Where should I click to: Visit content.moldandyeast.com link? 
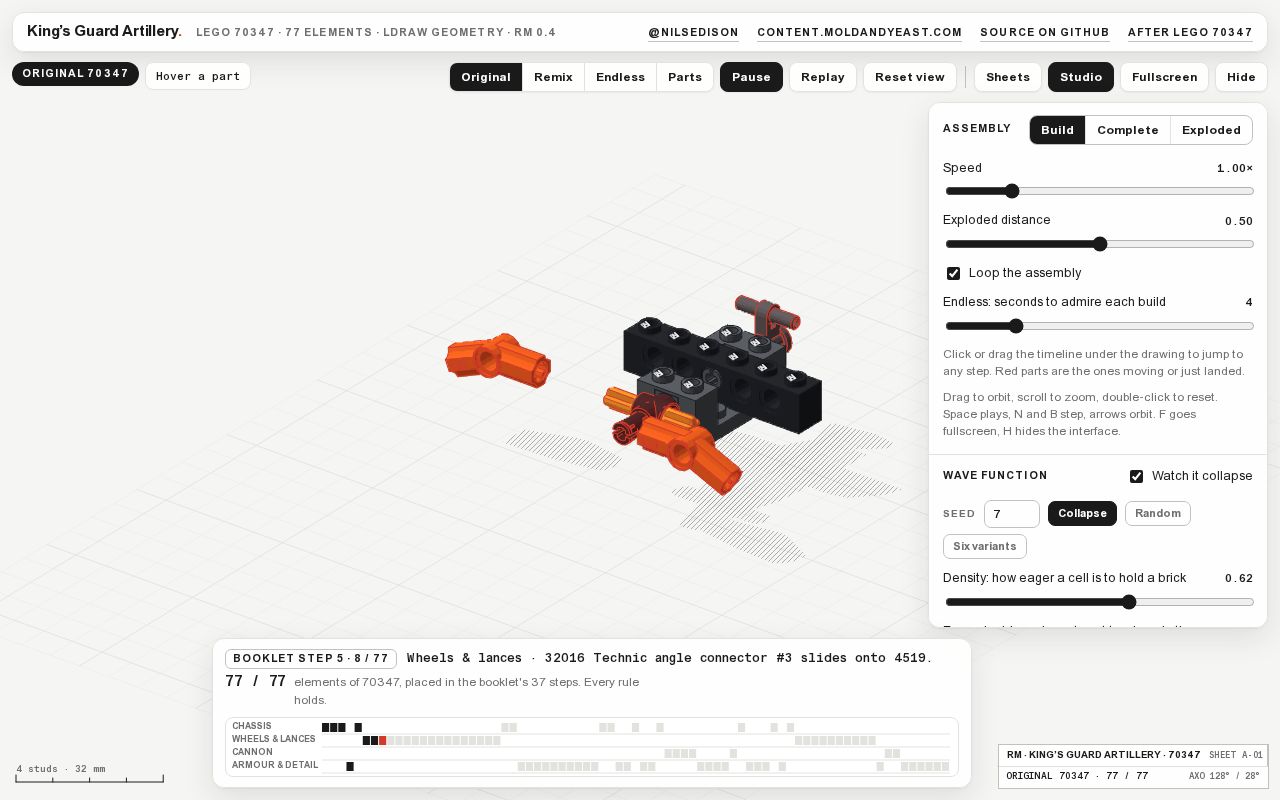point(859,32)
